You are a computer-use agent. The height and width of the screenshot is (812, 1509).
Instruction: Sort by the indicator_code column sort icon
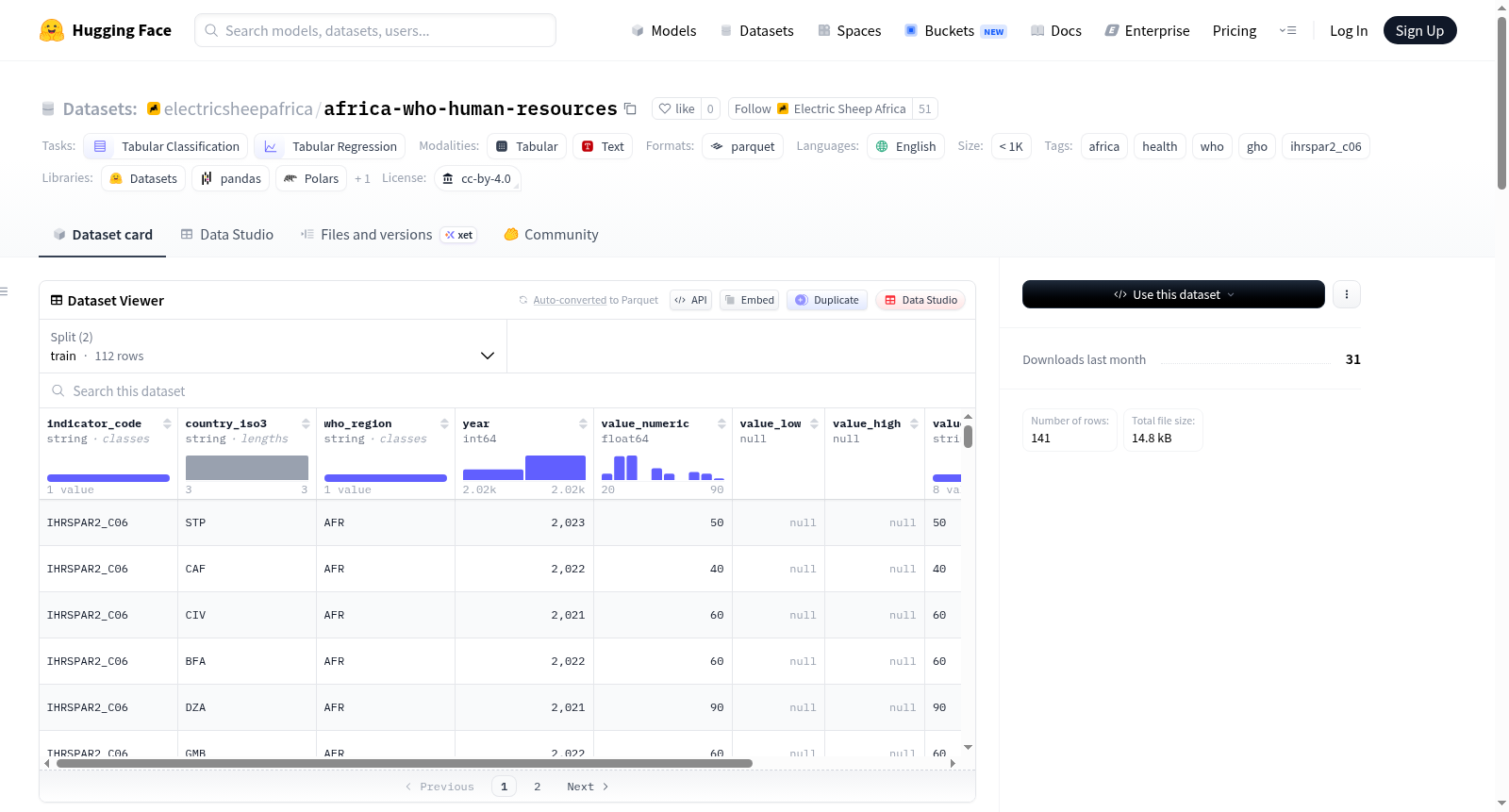click(x=167, y=423)
